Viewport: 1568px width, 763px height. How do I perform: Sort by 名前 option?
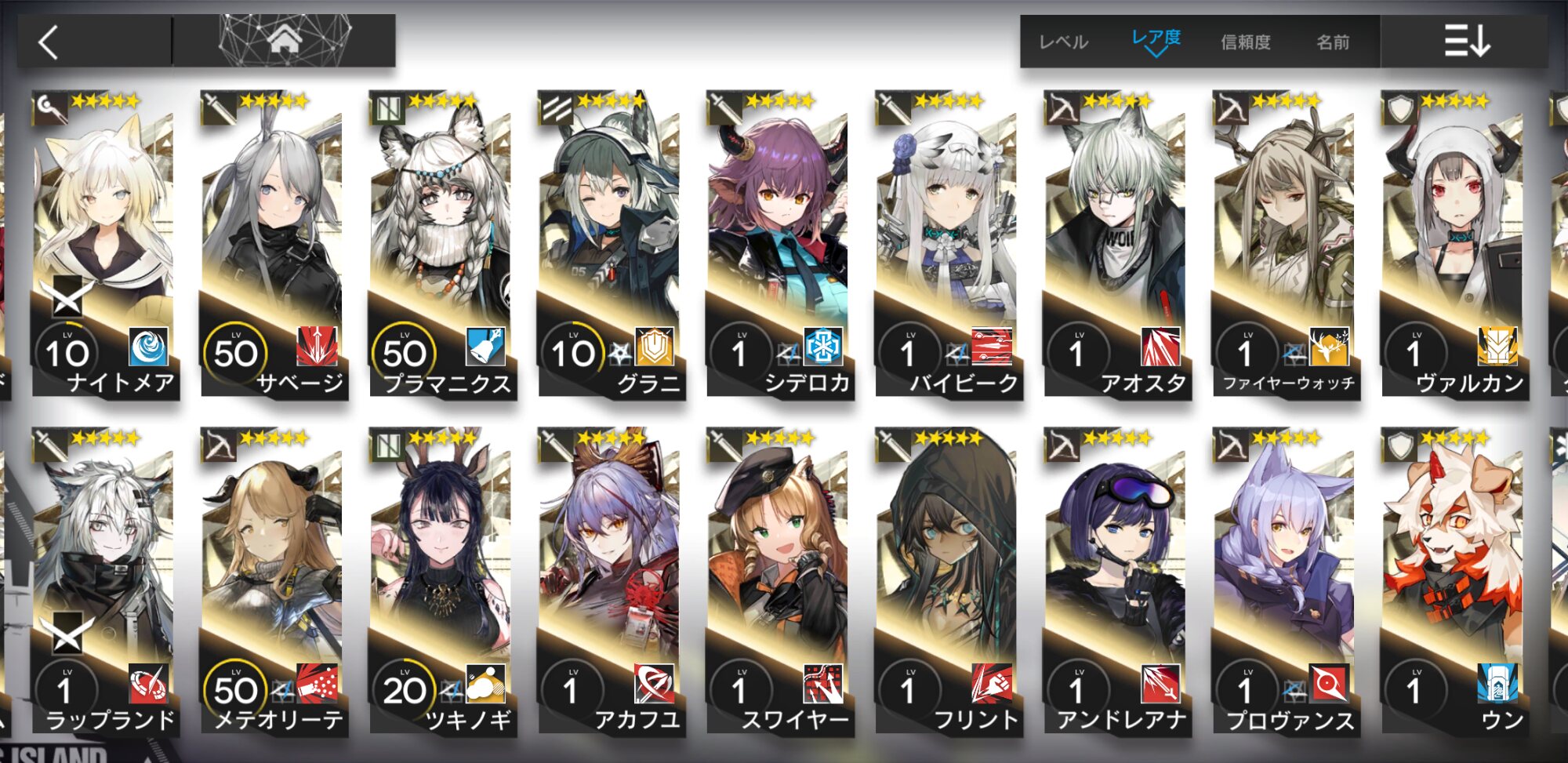[1333, 42]
